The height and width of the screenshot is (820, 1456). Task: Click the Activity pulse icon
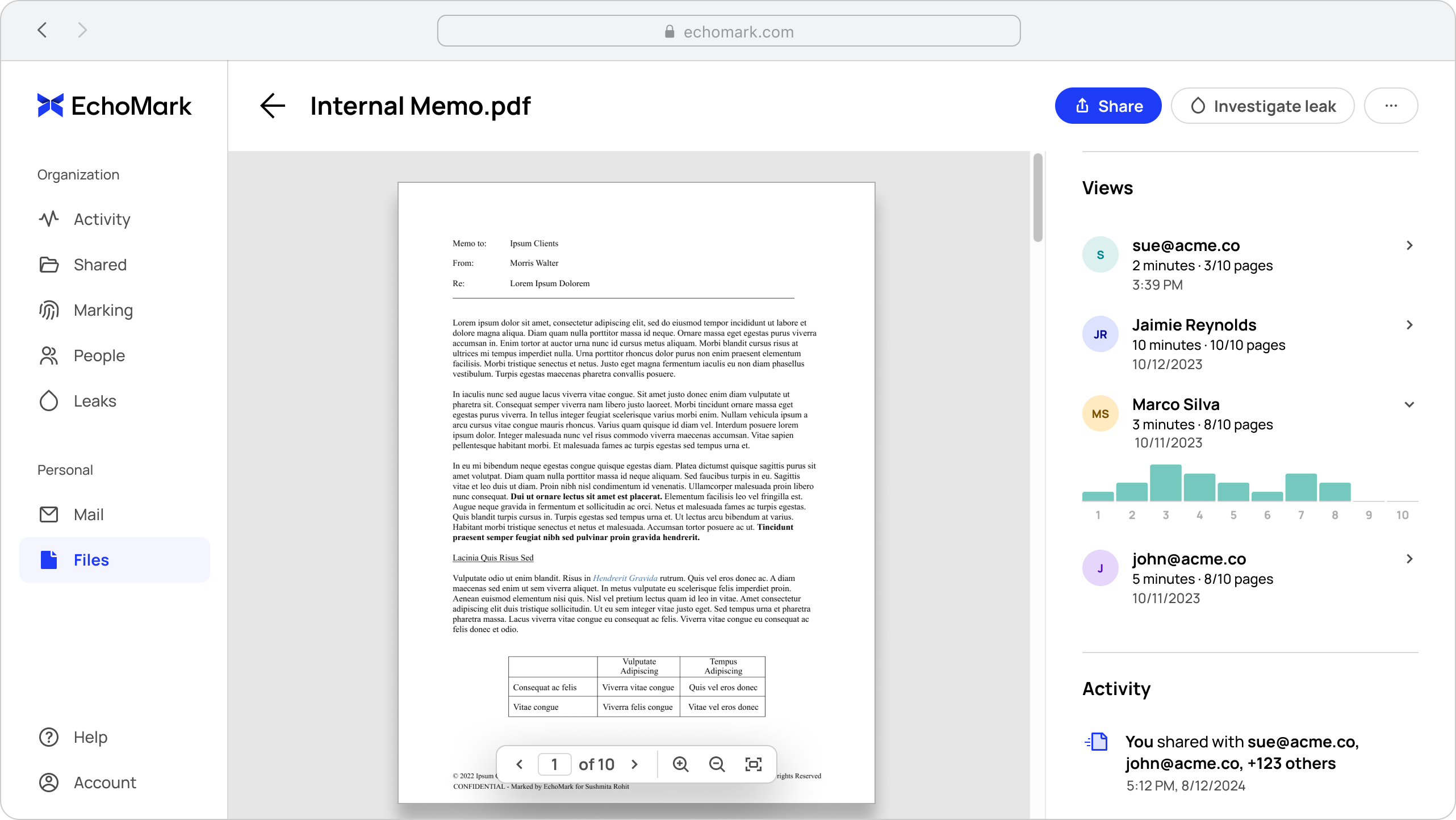coord(49,219)
